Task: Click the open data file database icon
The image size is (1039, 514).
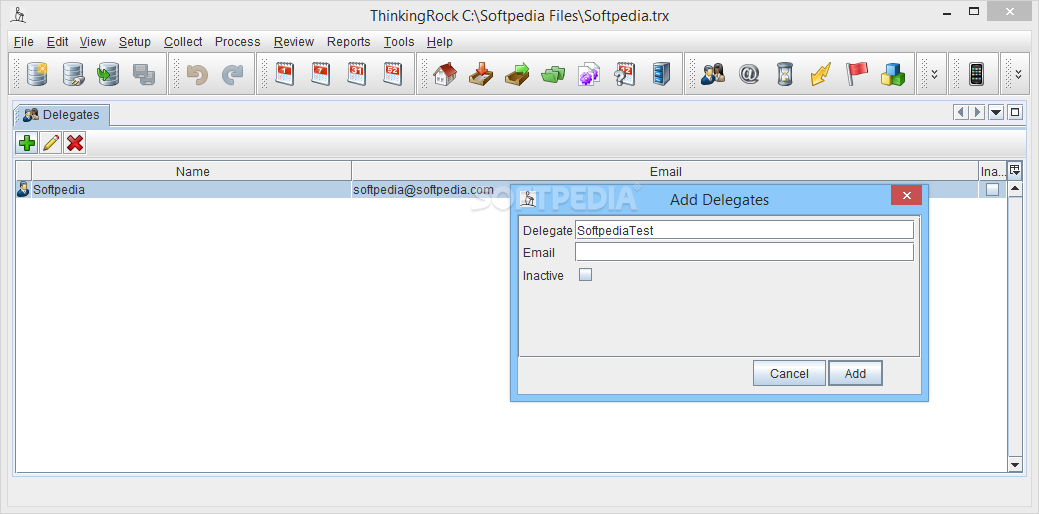Action: click(74, 74)
